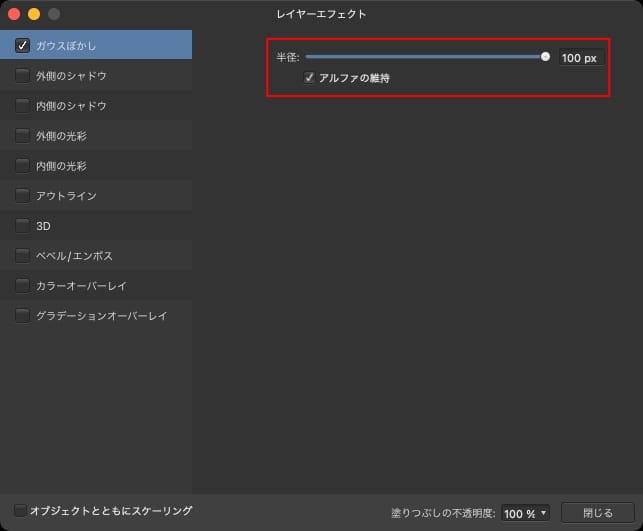This screenshot has height=531, width=643.
Task: Click the 半径 slider handle
Action: (545, 57)
